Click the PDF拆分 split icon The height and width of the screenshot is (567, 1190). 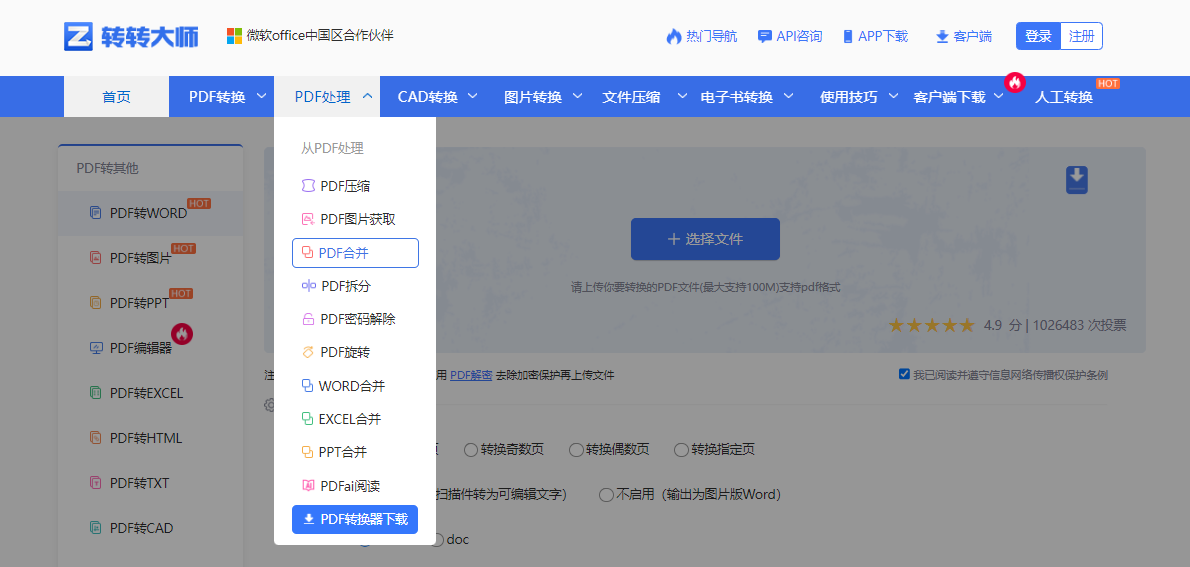tap(308, 286)
